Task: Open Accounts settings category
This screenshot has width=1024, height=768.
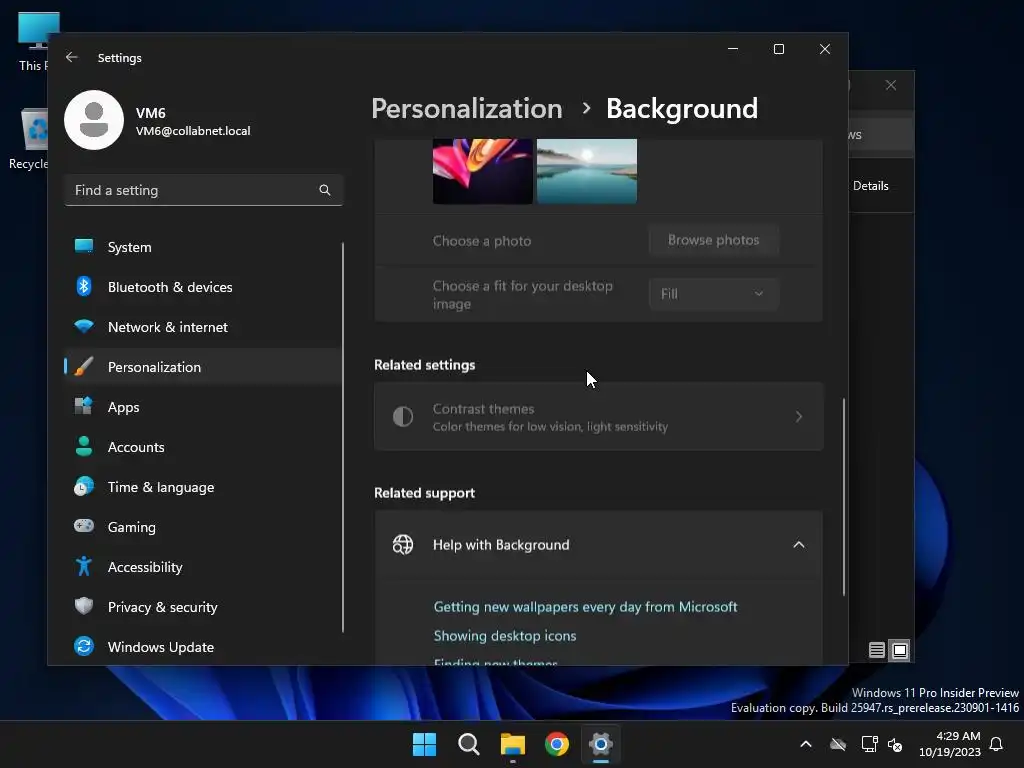Action: (x=203, y=447)
